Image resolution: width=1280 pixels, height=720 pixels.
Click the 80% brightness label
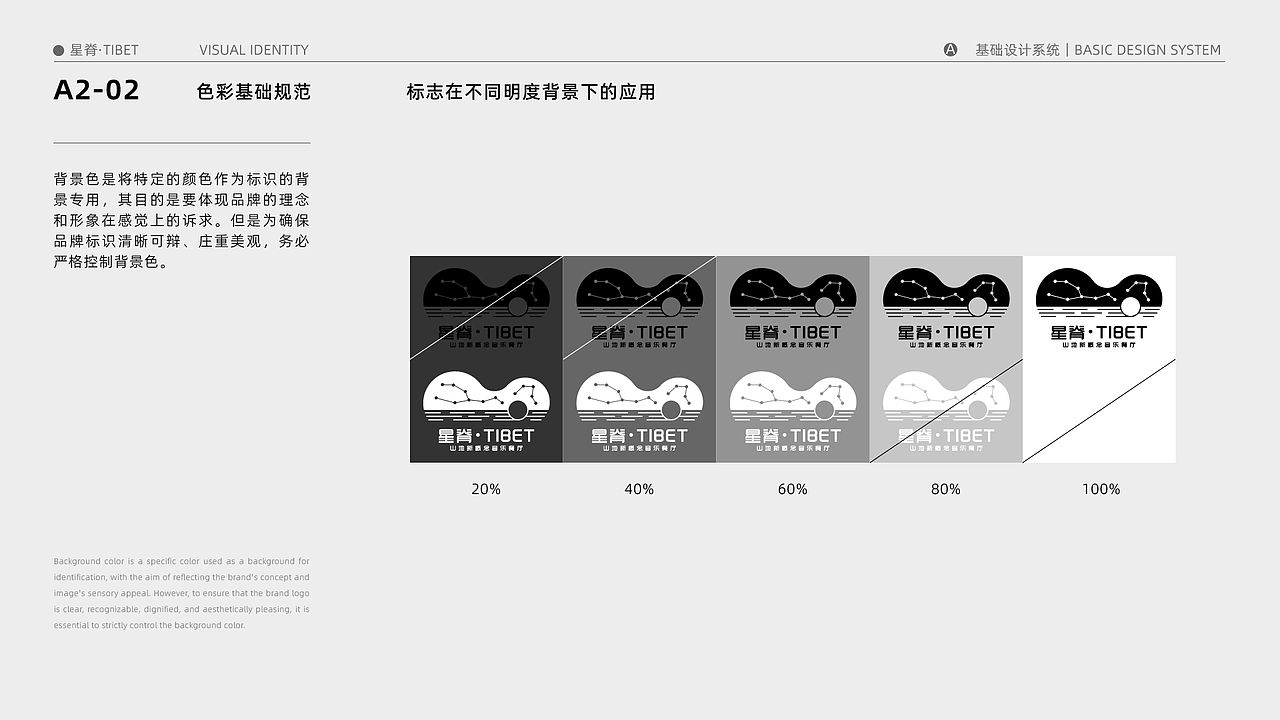tap(946, 489)
